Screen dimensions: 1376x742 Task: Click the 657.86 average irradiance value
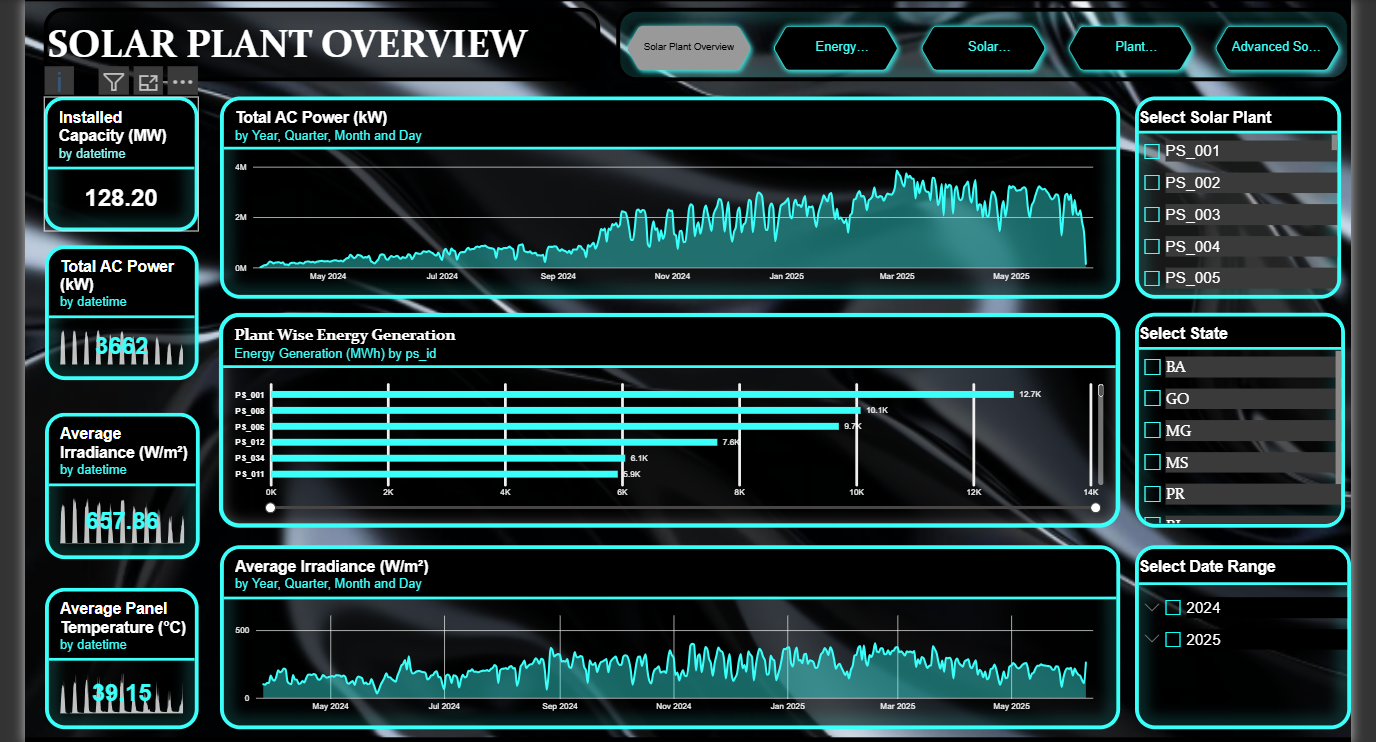point(122,521)
